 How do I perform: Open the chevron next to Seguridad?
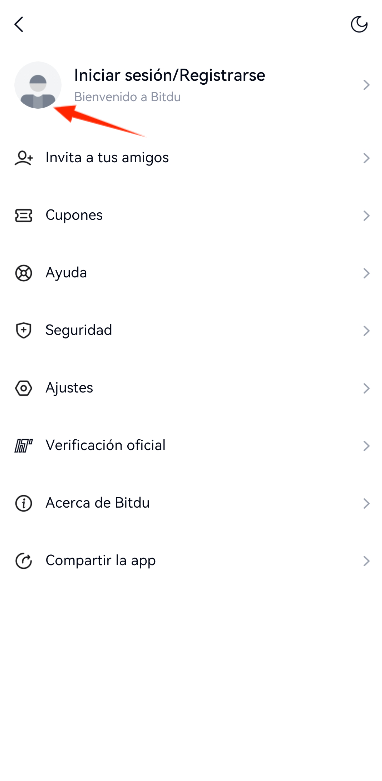pyautogui.click(x=367, y=331)
